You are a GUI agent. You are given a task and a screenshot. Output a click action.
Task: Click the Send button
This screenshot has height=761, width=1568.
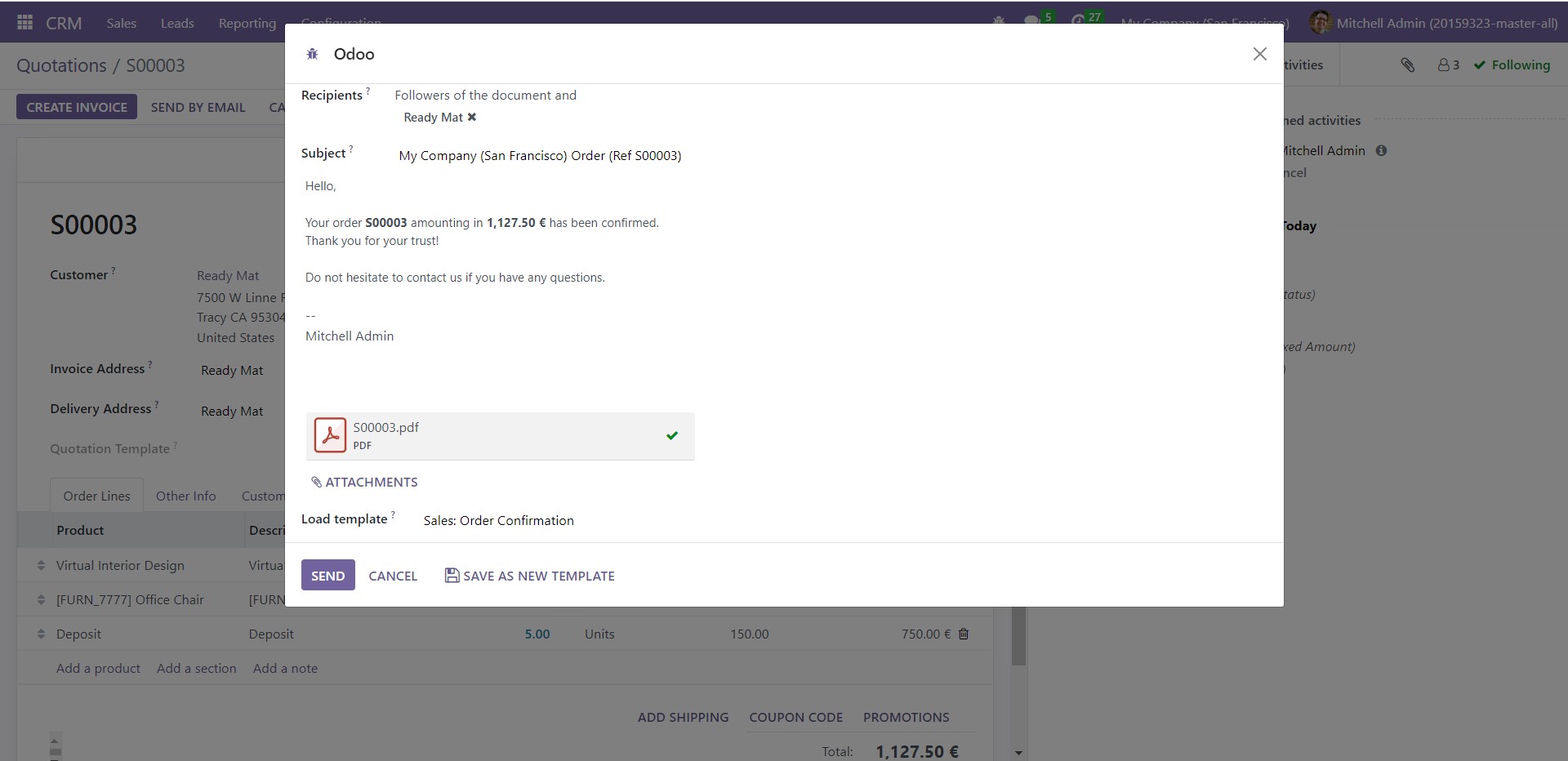pyautogui.click(x=328, y=576)
